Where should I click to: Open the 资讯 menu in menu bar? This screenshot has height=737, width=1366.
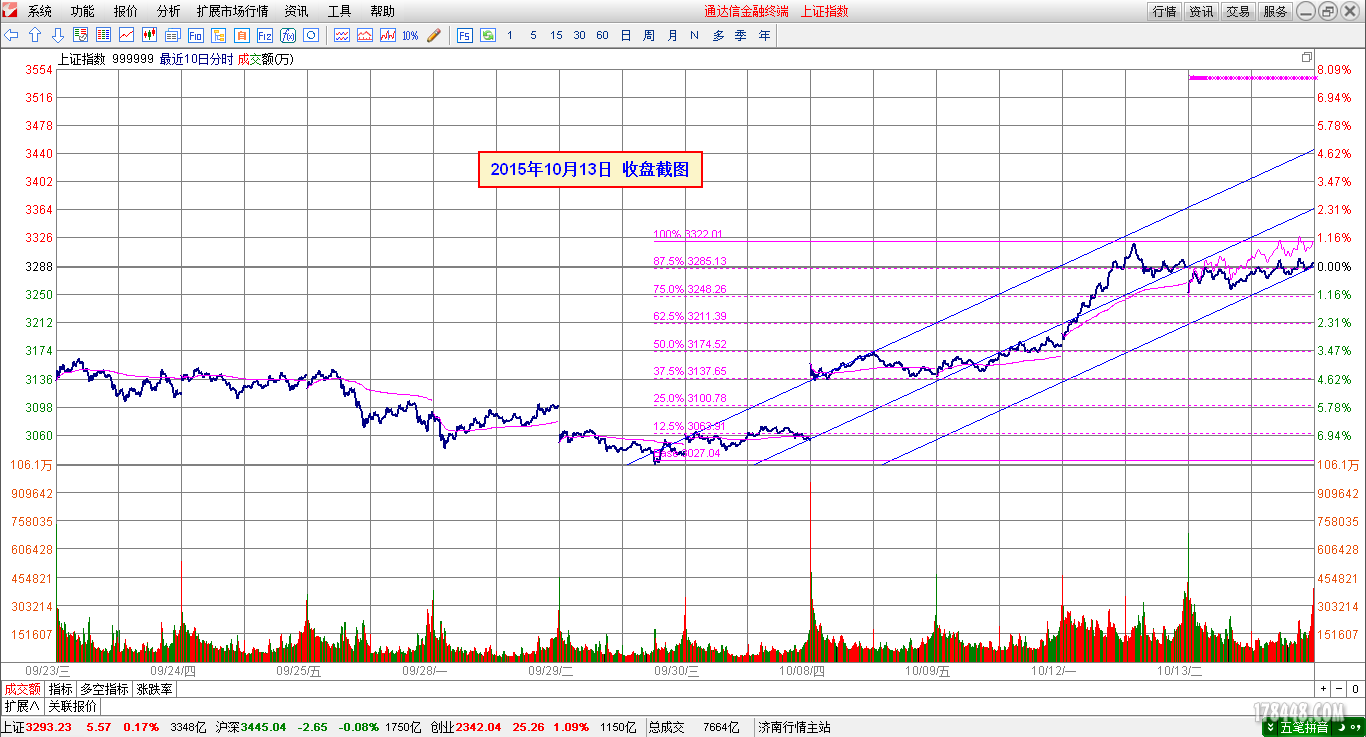pos(296,11)
